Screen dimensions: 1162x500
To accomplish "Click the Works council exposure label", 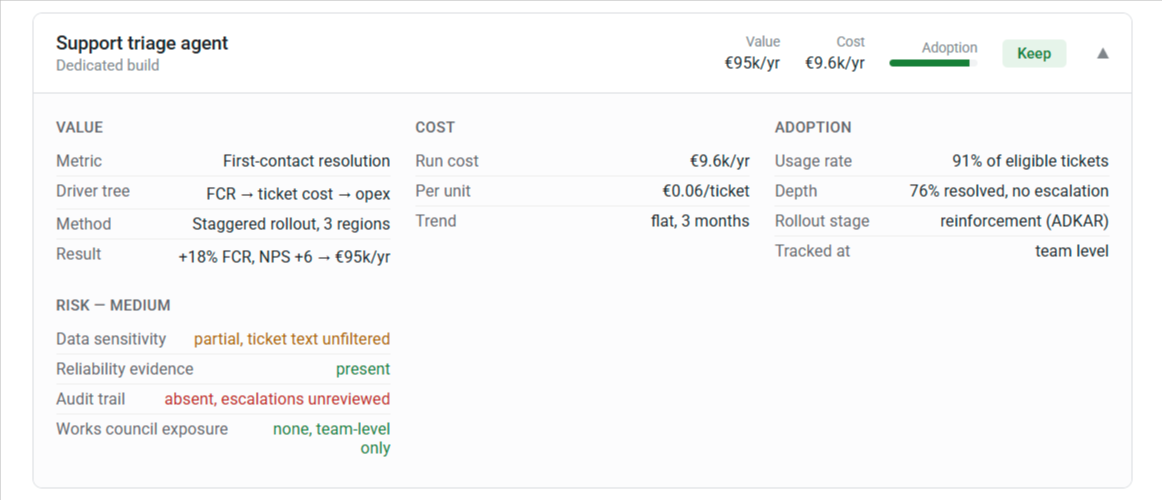I will 142,429.
